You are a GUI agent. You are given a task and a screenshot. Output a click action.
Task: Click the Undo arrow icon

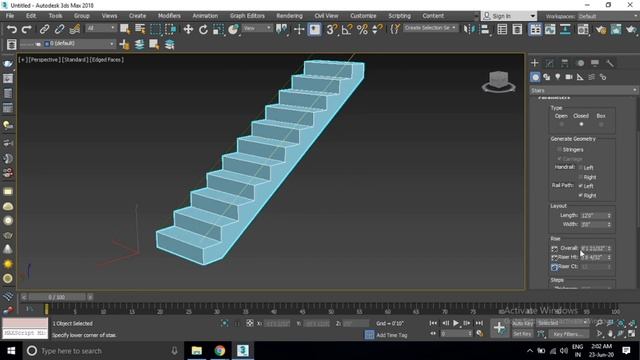[x=12, y=29]
